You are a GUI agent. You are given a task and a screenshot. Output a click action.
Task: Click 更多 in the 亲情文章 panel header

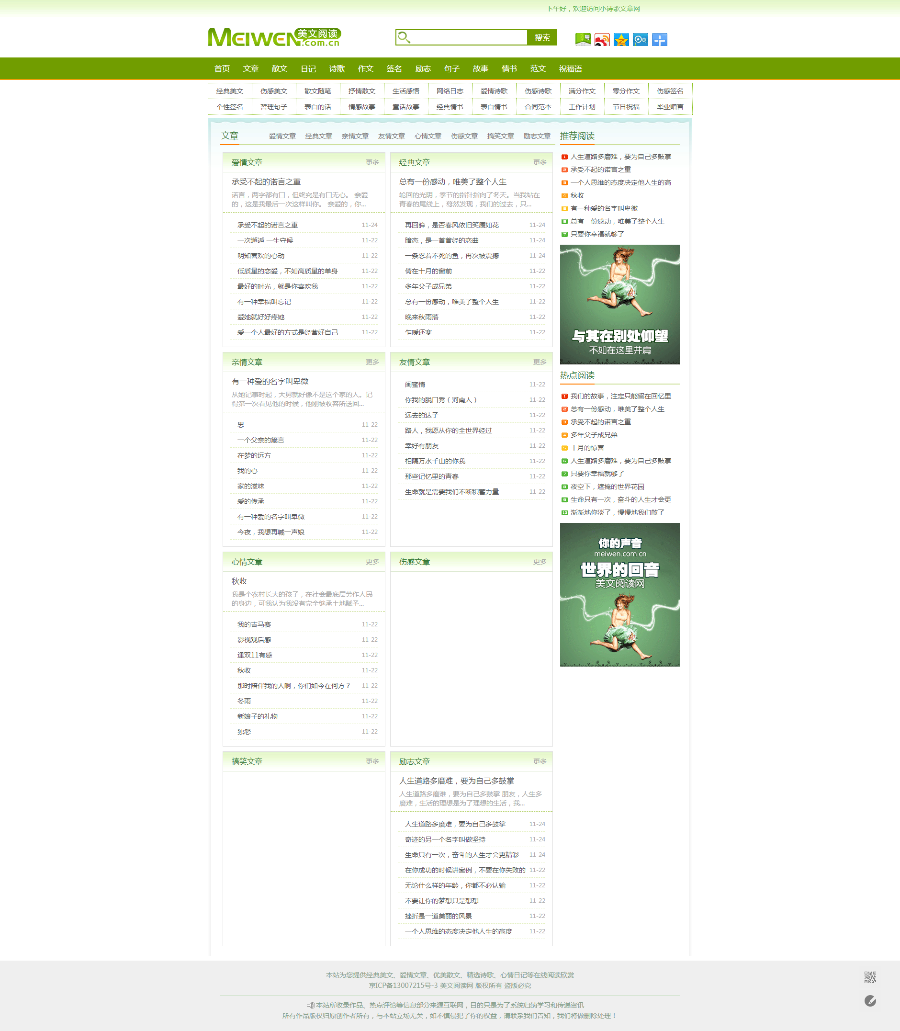click(x=373, y=362)
